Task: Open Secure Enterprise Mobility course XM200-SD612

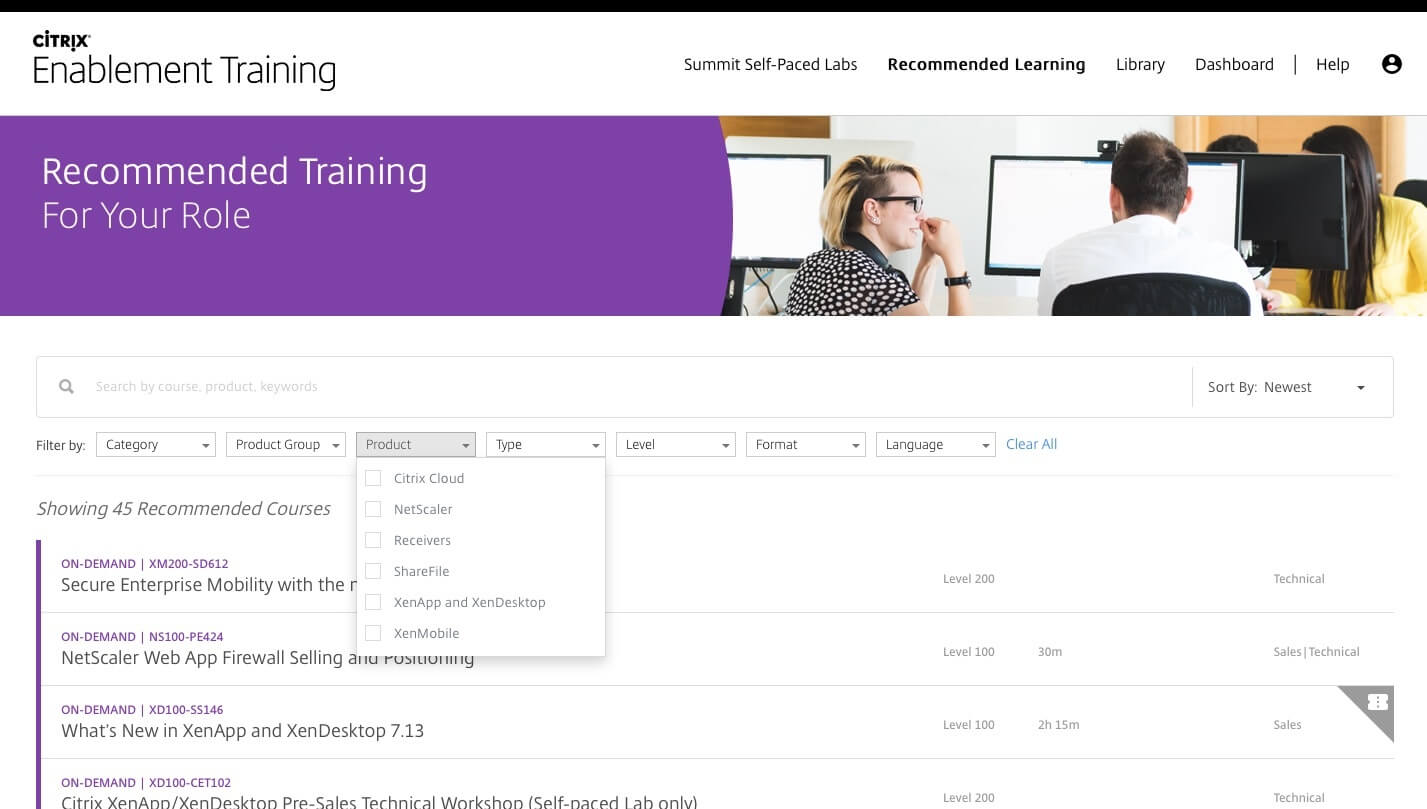Action: click(x=208, y=585)
